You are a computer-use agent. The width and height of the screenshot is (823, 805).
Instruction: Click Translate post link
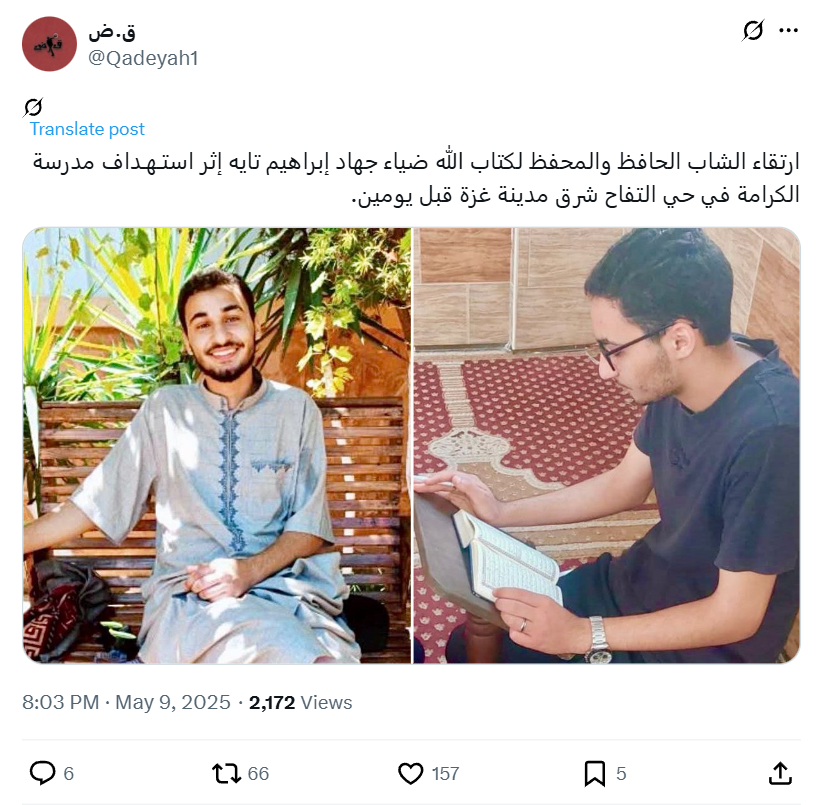point(87,129)
